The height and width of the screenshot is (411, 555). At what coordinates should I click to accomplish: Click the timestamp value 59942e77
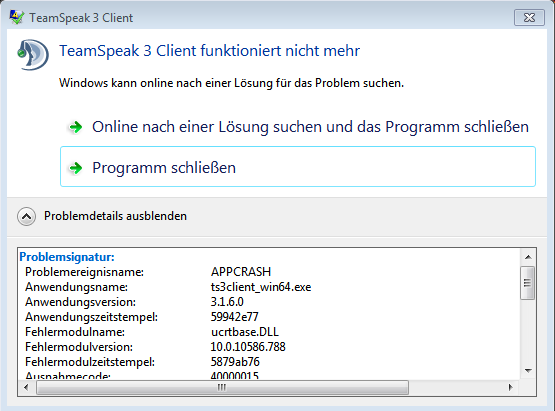coord(235,316)
